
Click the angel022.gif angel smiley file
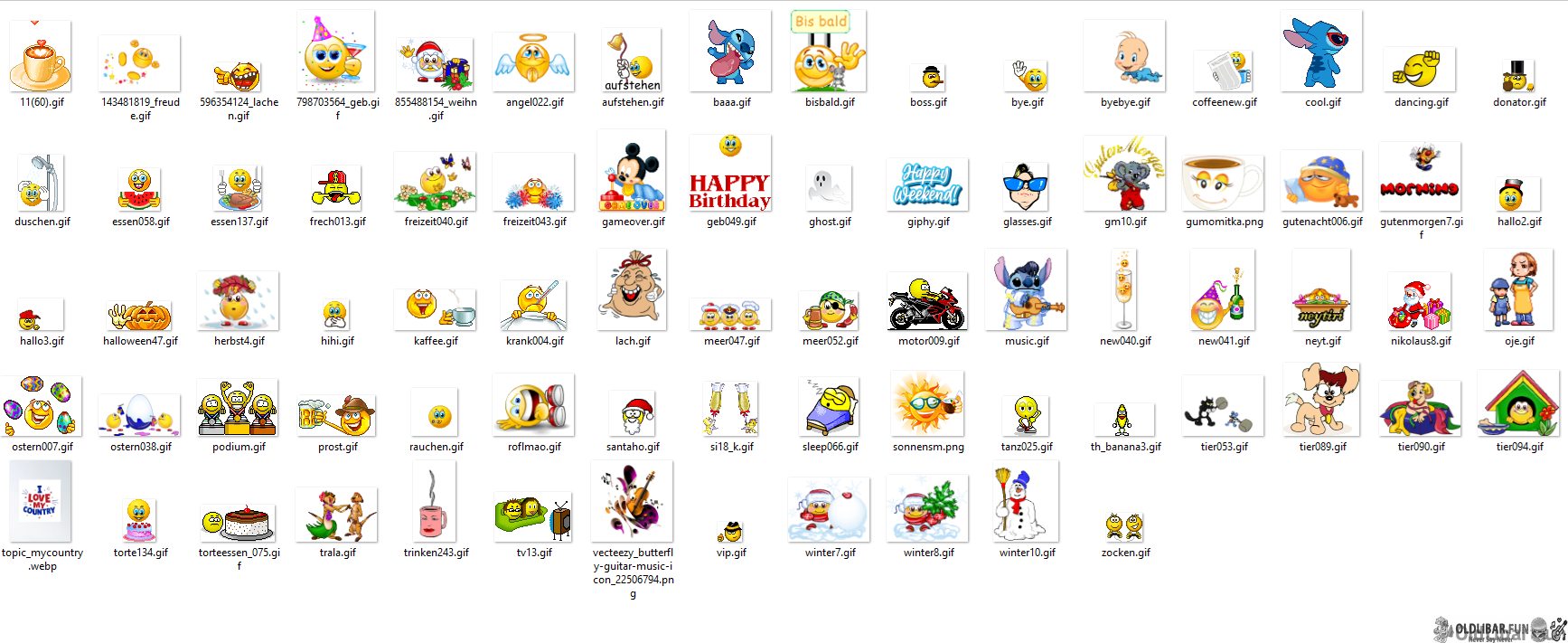pyautogui.click(x=533, y=62)
